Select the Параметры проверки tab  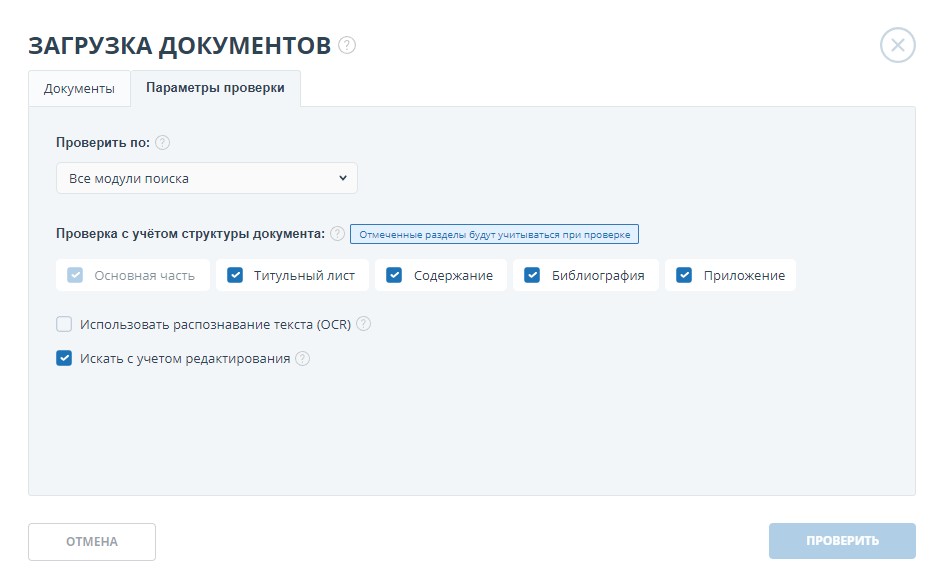coord(215,88)
